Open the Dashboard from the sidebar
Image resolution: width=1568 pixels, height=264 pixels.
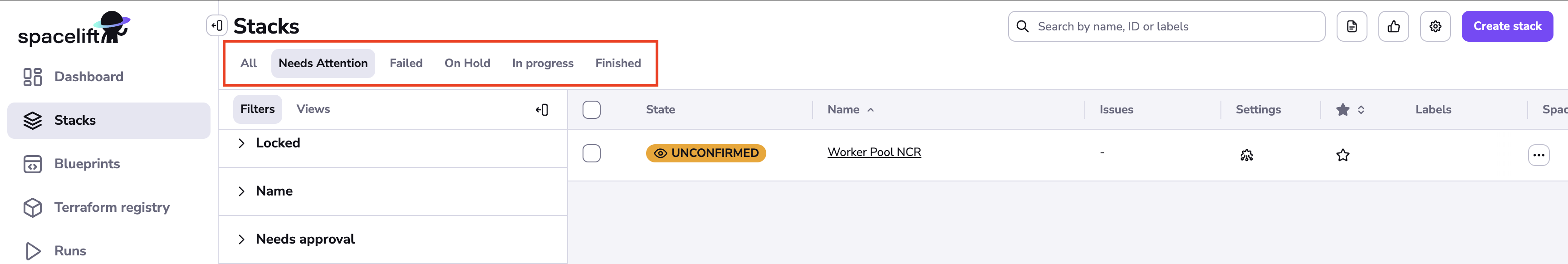click(89, 76)
